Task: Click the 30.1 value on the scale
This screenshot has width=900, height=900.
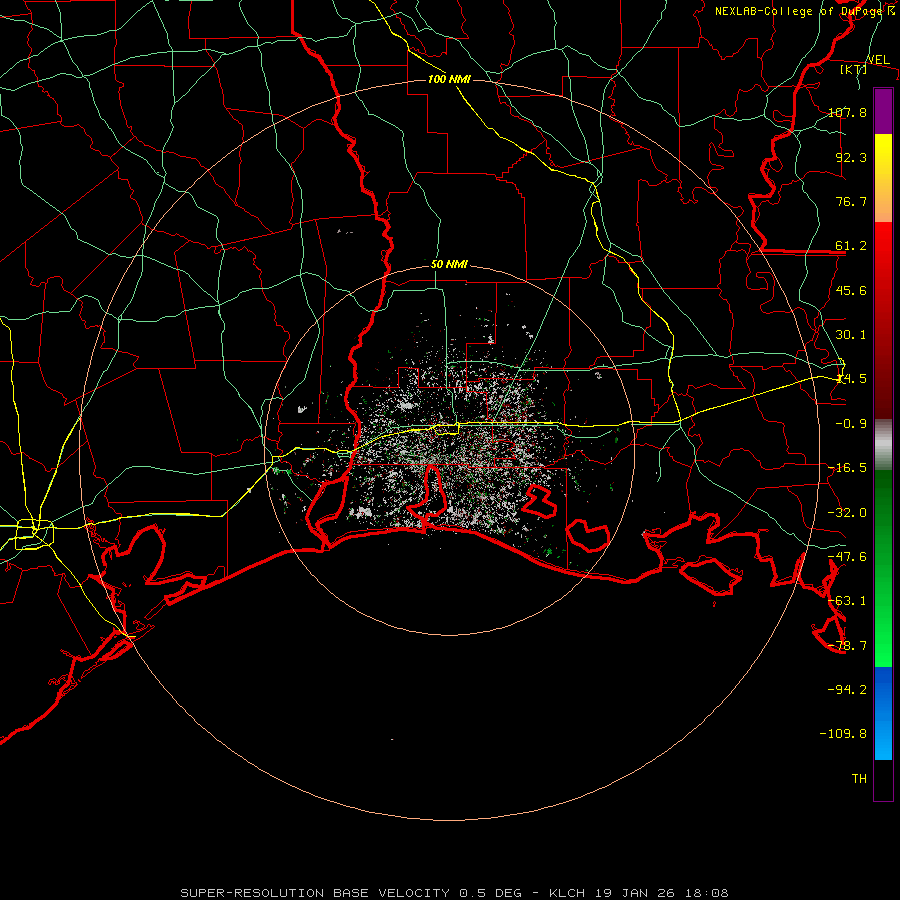Action: 851,335
